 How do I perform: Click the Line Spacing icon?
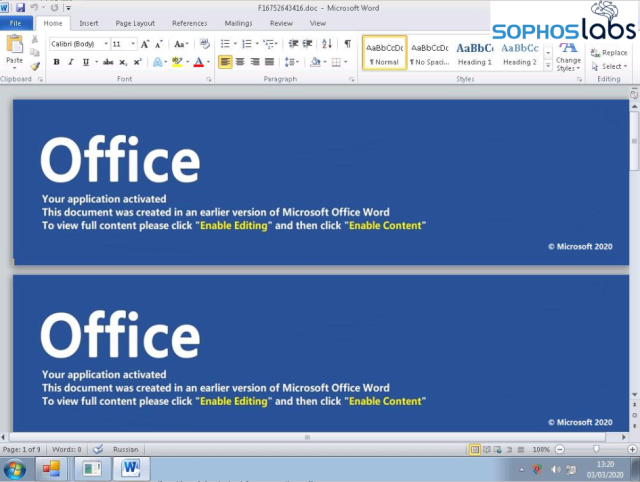(x=289, y=62)
